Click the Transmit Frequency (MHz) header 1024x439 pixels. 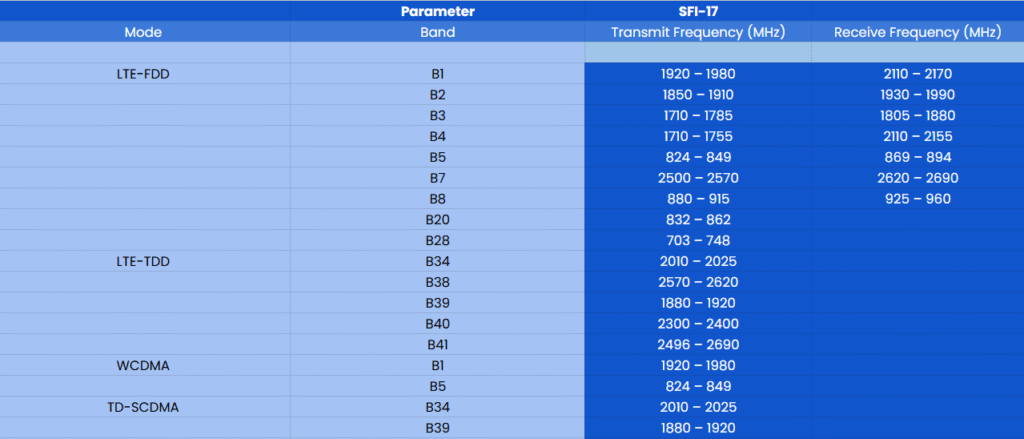[698, 32]
